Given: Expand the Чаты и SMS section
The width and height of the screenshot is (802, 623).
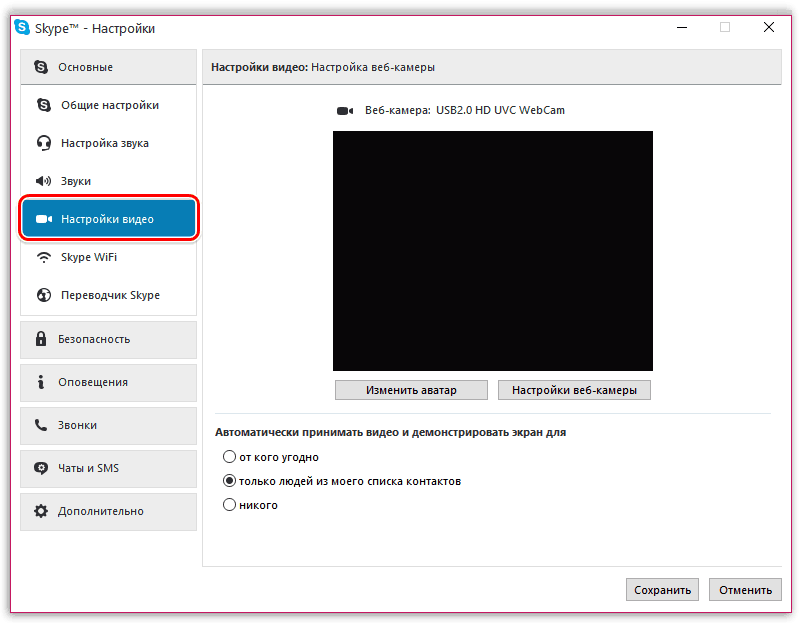Looking at the screenshot, I should point(108,469).
